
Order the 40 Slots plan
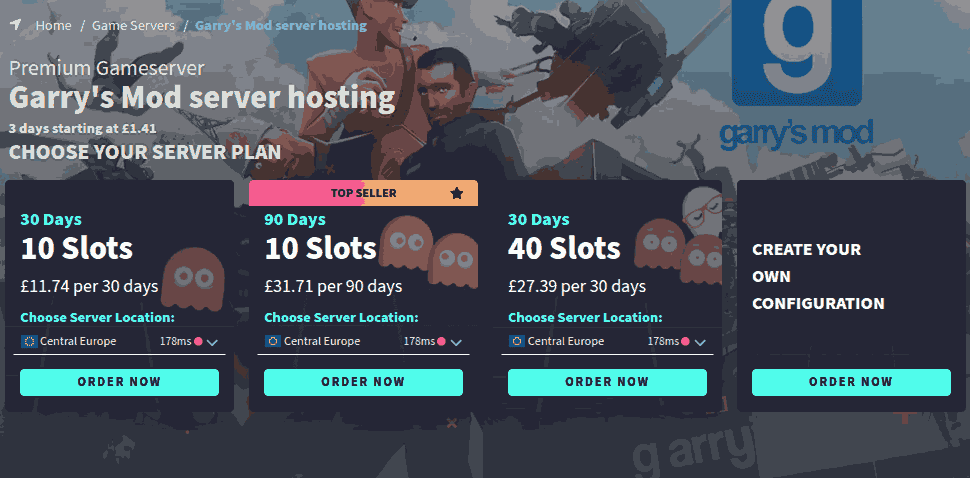pos(607,382)
